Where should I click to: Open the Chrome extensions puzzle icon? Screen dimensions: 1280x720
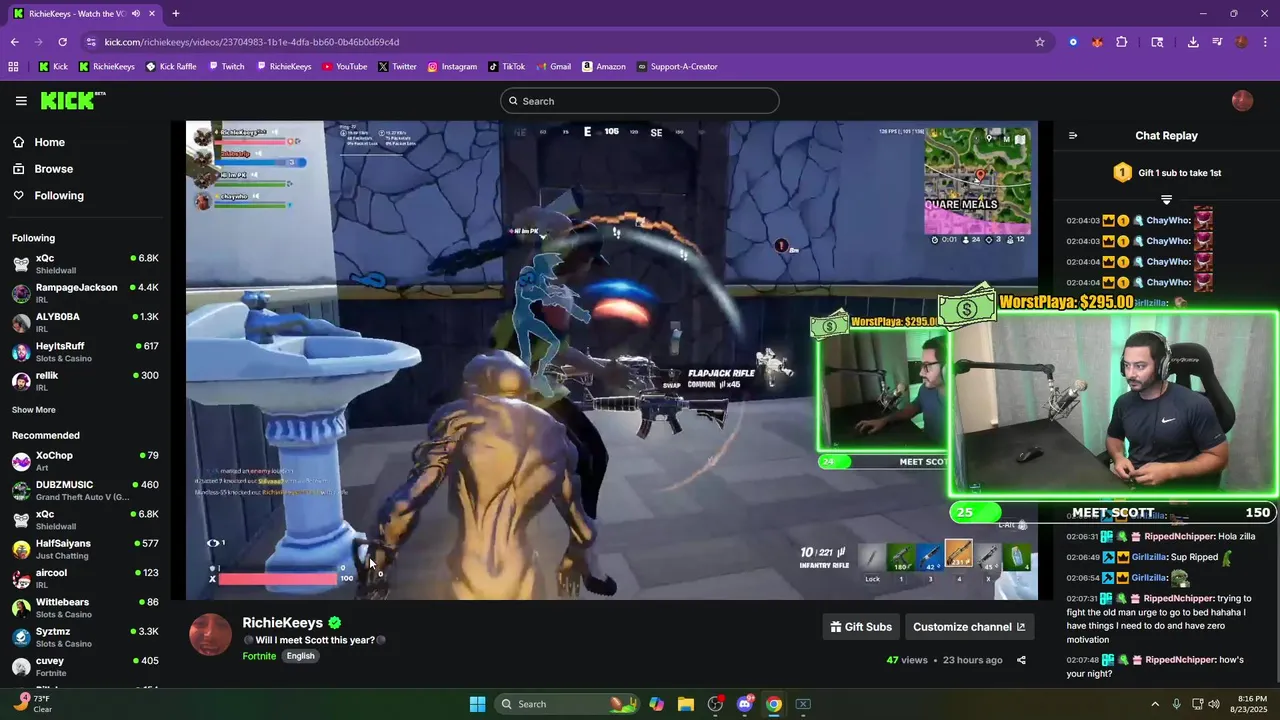coord(1121,42)
